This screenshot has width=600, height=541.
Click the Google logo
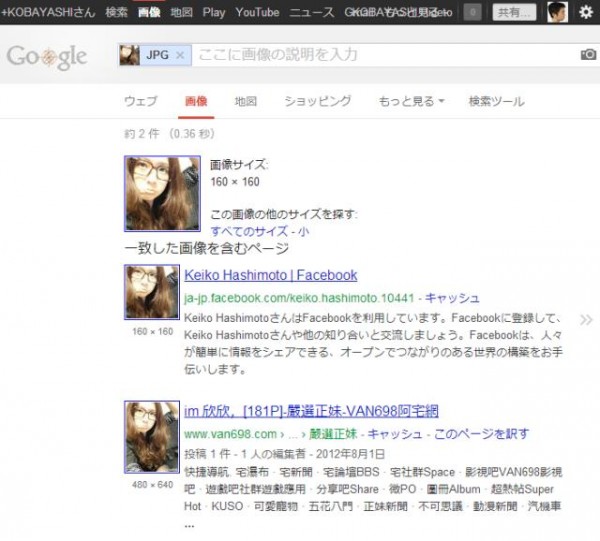47,57
